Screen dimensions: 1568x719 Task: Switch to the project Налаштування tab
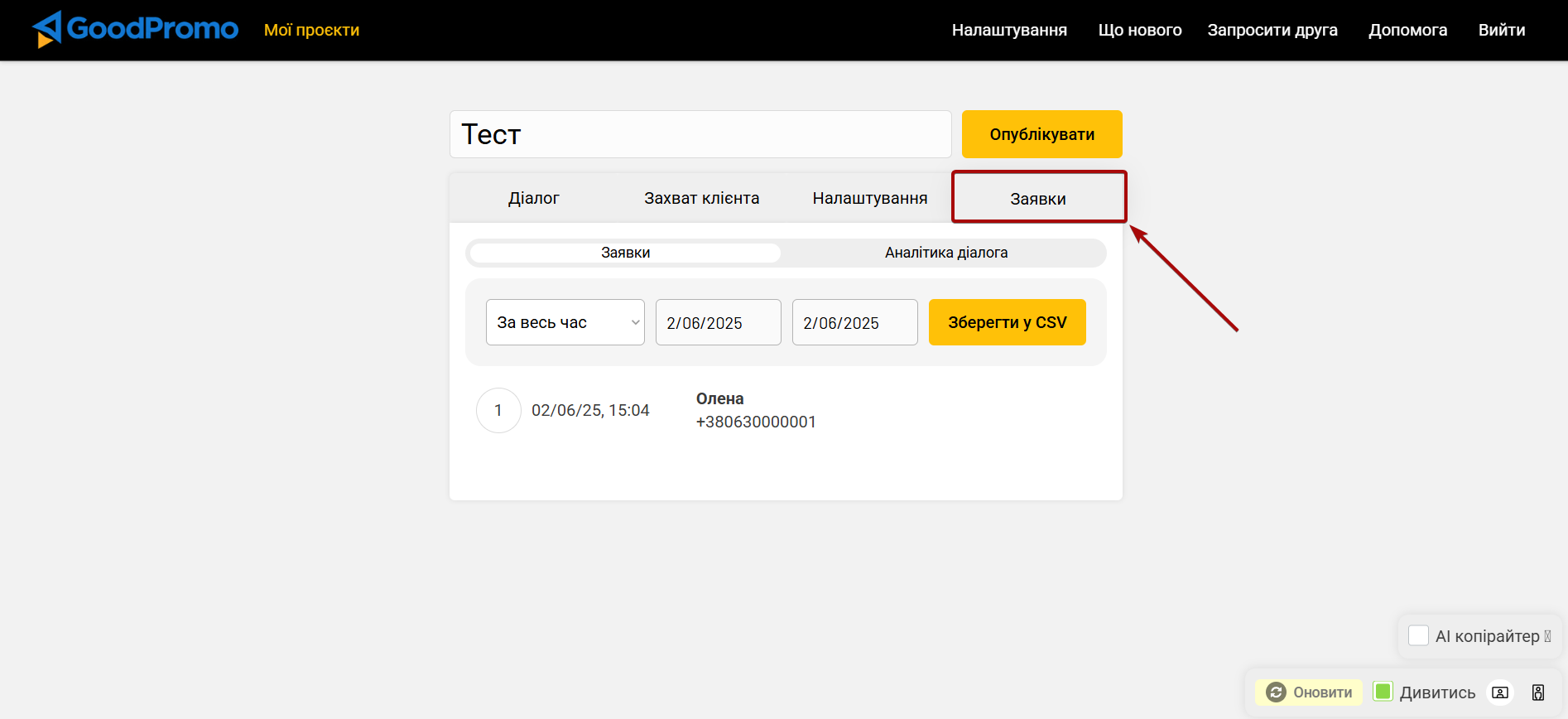tap(870, 198)
